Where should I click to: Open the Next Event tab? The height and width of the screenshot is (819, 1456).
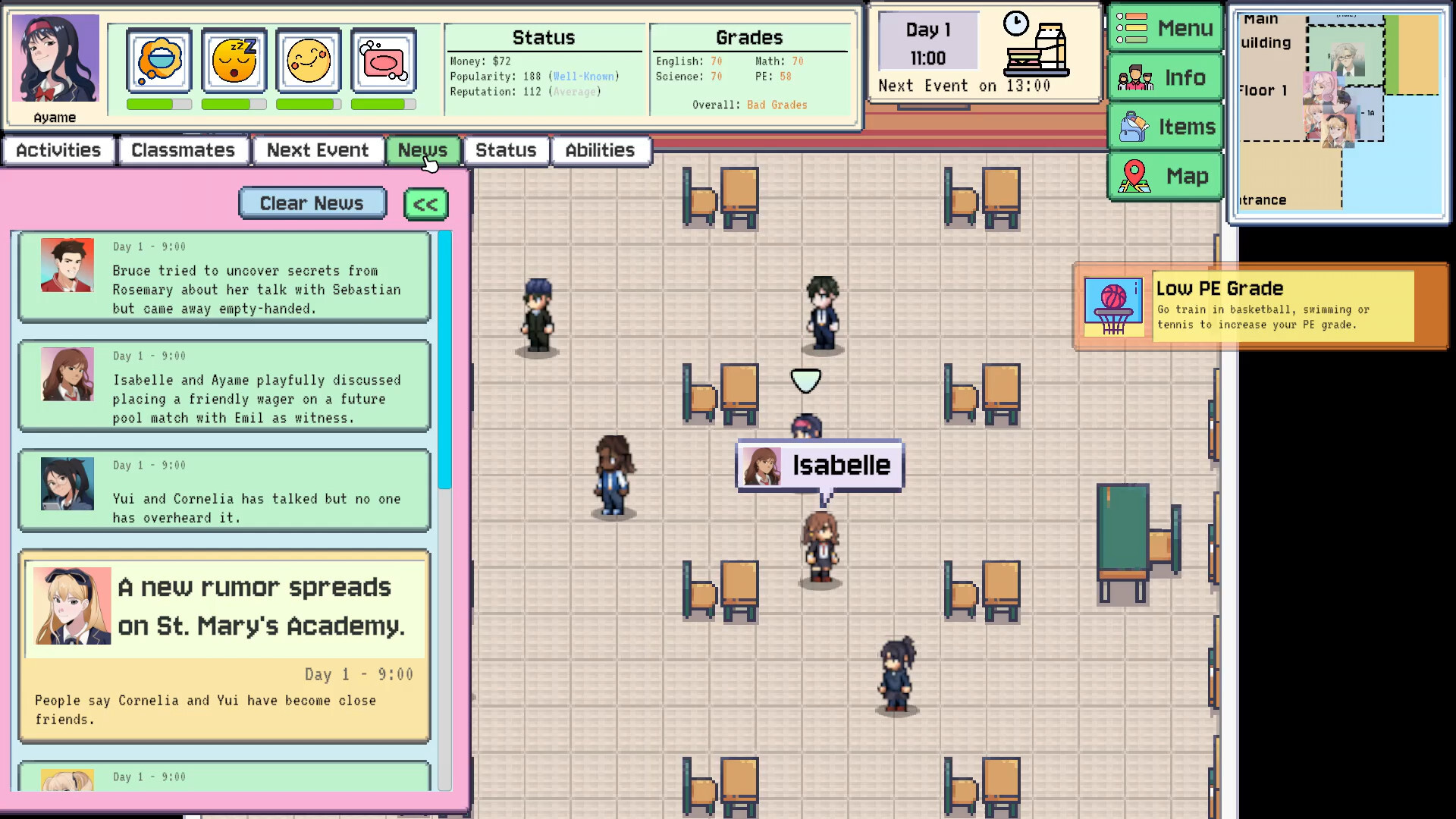click(x=317, y=150)
